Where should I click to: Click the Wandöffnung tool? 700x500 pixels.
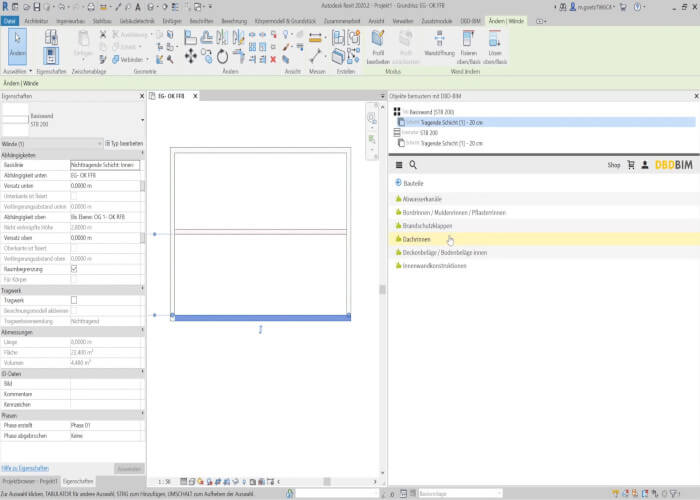click(439, 43)
